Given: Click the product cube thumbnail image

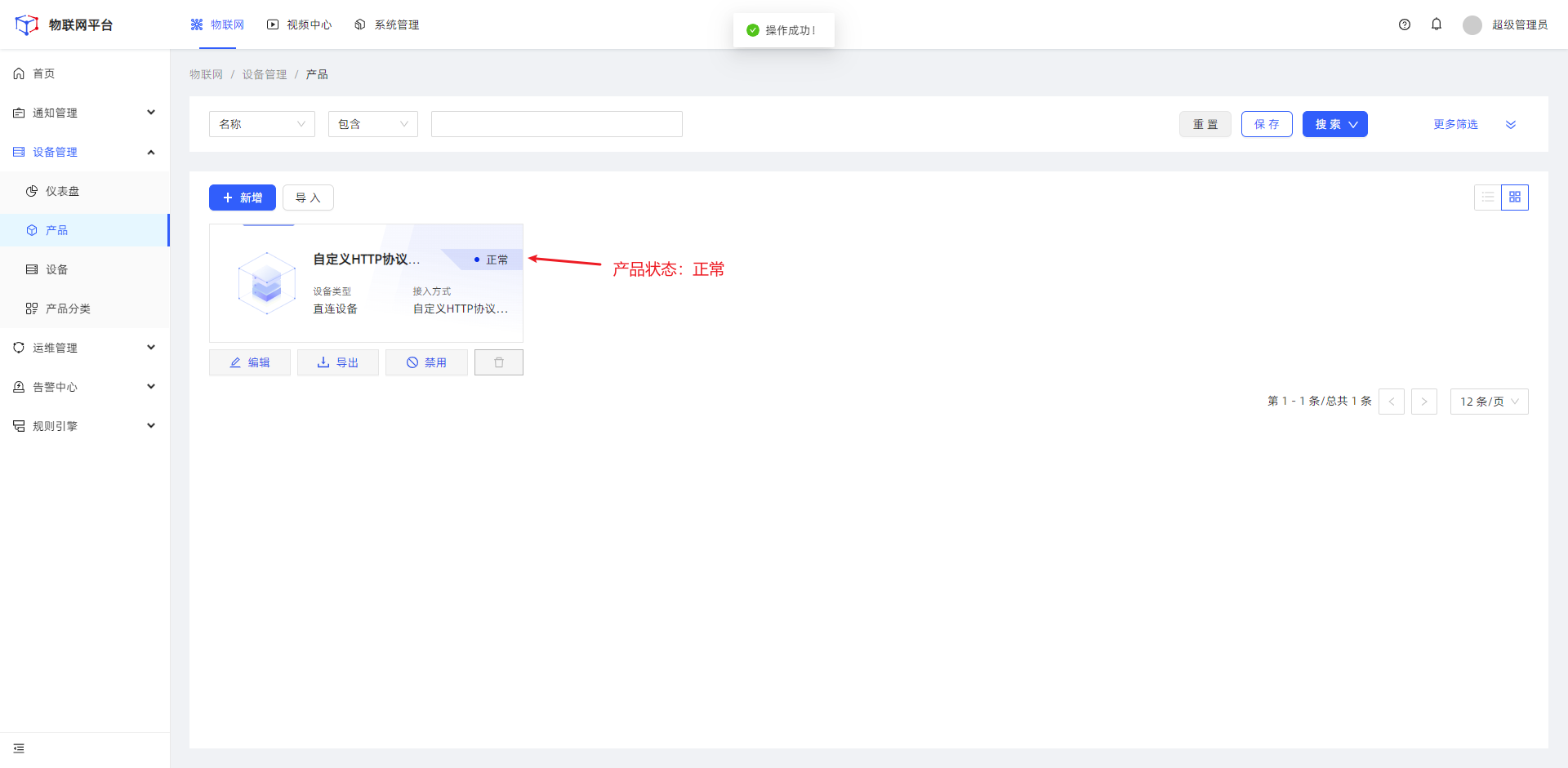Looking at the screenshot, I should [x=267, y=283].
